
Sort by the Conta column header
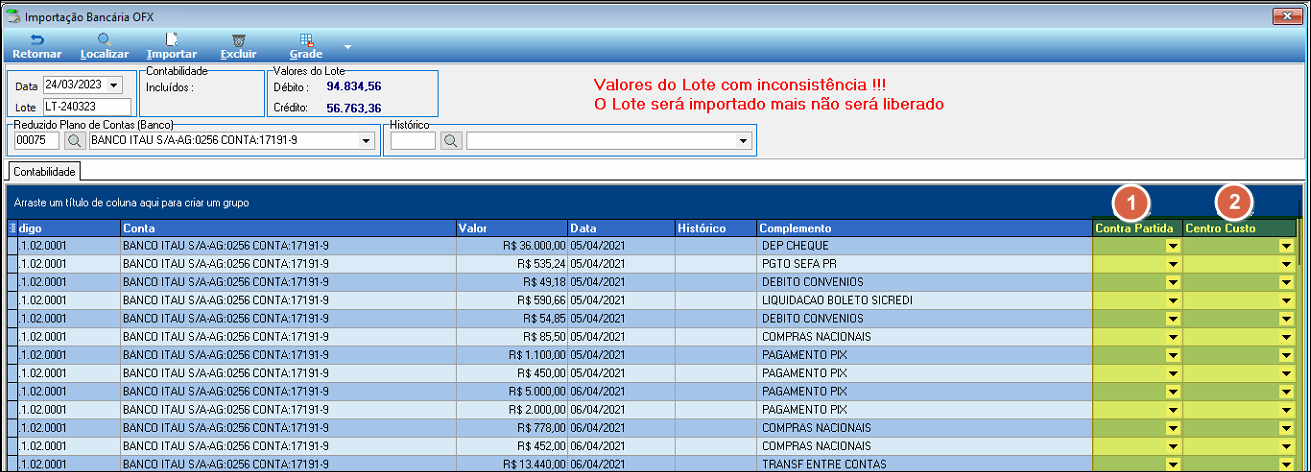287,228
